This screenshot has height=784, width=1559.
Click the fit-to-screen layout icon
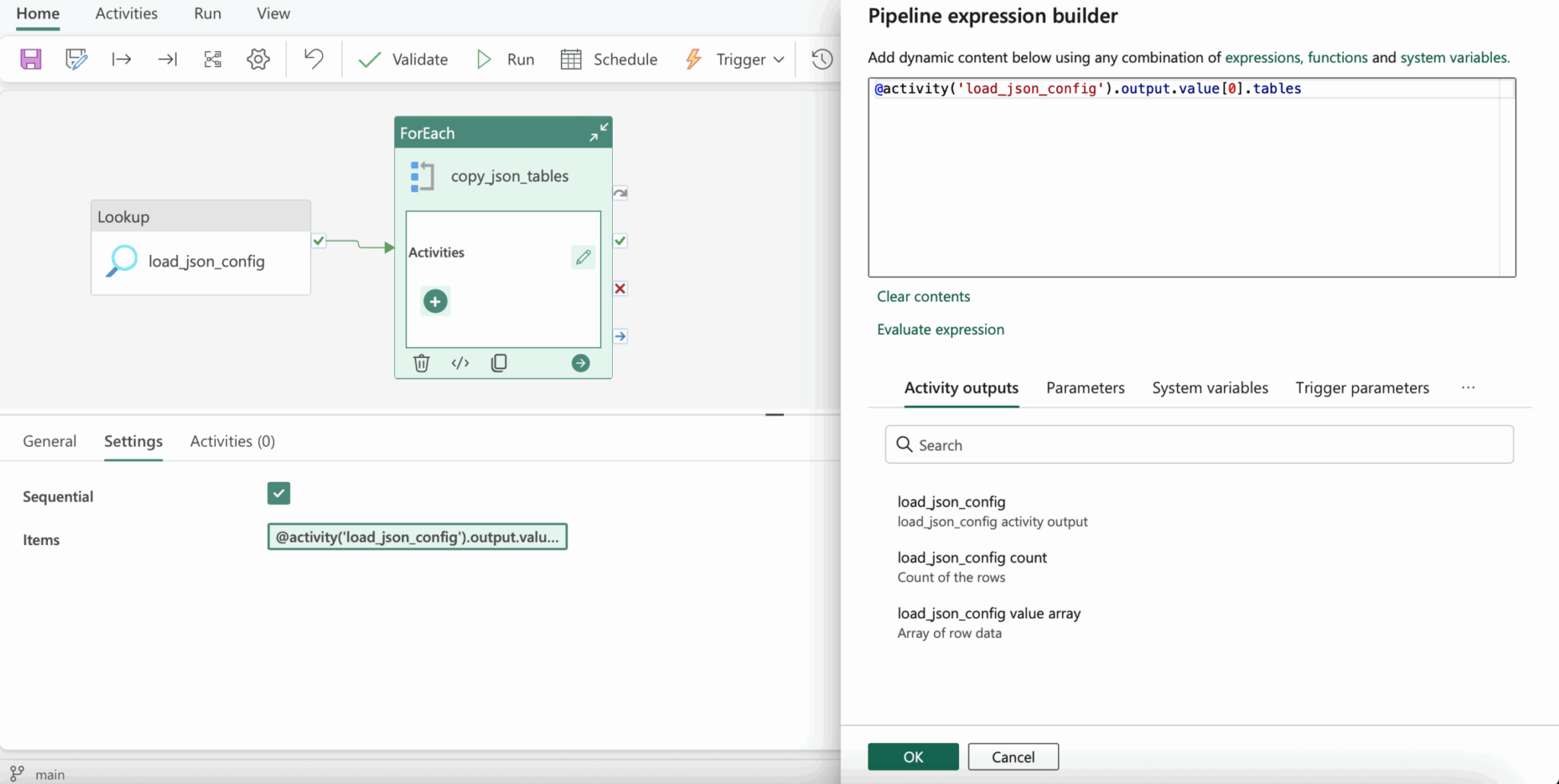[213, 59]
